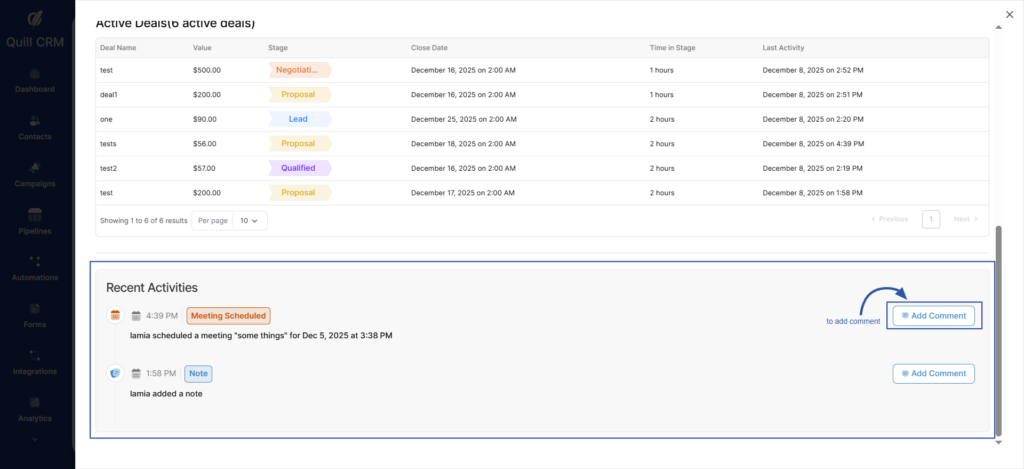Click the Next pagination button
The height and width of the screenshot is (469, 1024).
coord(965,219)
